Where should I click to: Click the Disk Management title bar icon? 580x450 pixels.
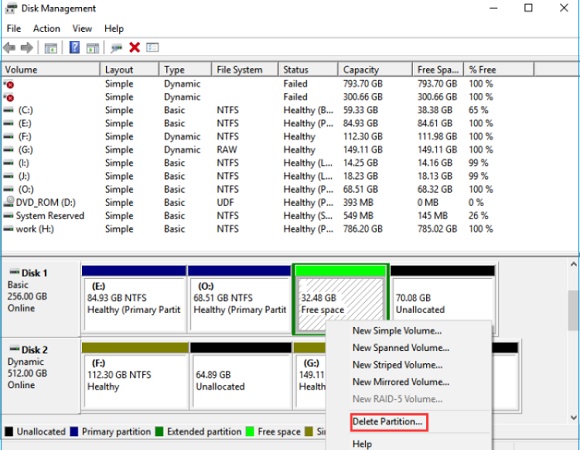11,8
